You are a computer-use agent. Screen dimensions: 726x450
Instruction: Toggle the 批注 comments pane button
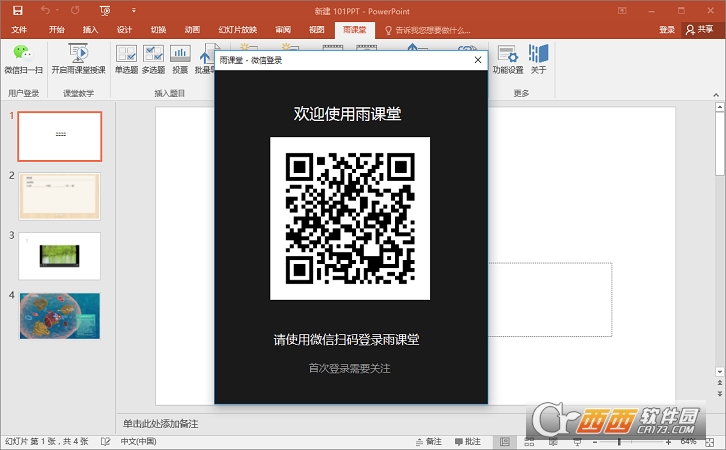pyautogui.click(x=468, y=441)
